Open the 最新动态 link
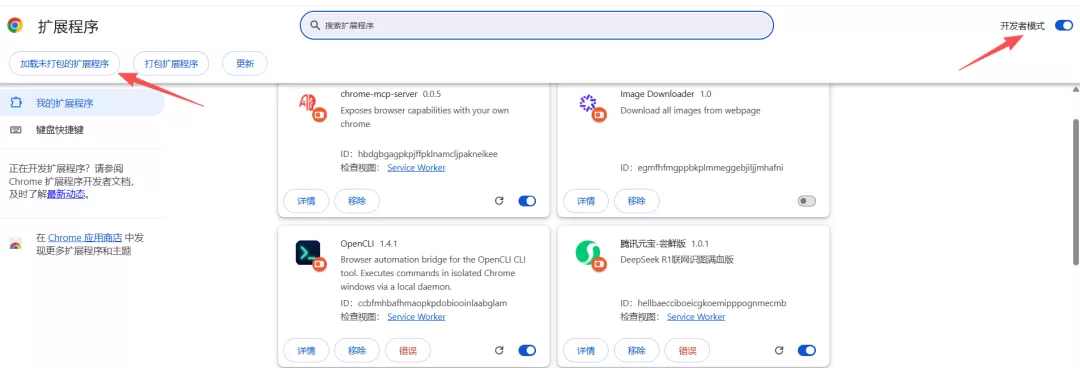The width and height of the screenshot is (1080, 368). coord(66,194)
